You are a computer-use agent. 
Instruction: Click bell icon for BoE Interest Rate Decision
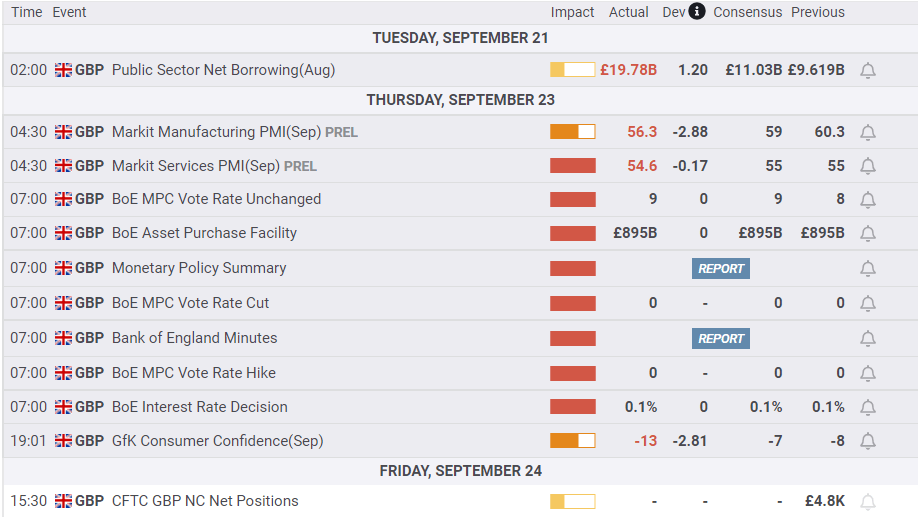tap(868, 407)
